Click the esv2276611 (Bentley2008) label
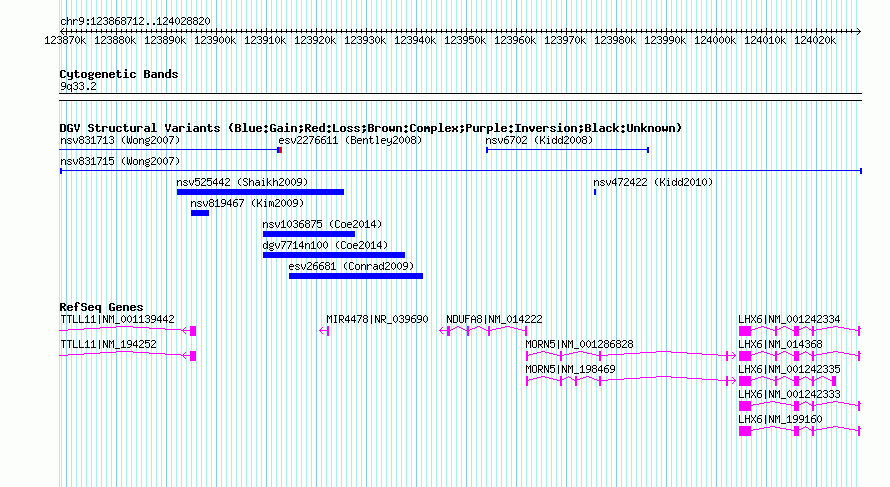This screenshot has width=890, height=487. (x=350, y=140)
